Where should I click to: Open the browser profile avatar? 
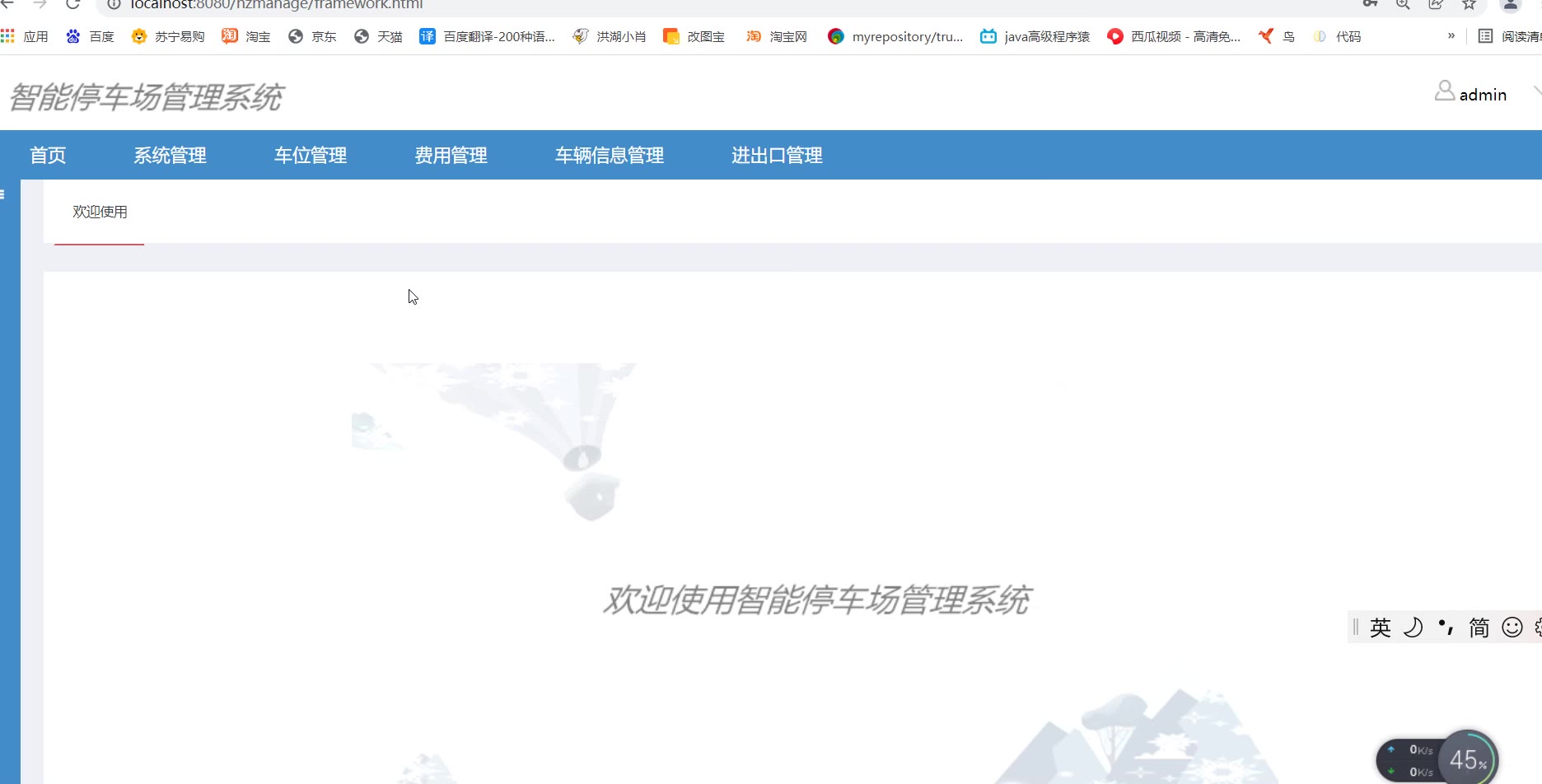1511,4
